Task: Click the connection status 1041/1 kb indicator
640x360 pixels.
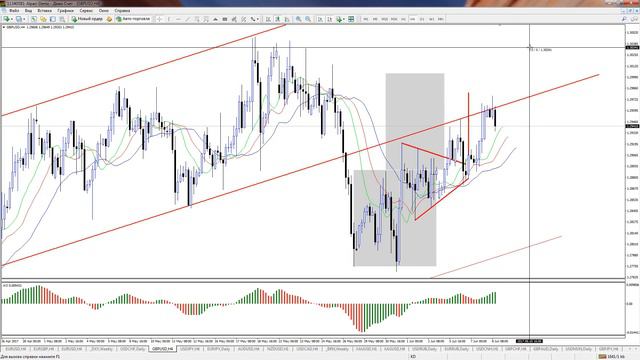Action: (612, 357)
